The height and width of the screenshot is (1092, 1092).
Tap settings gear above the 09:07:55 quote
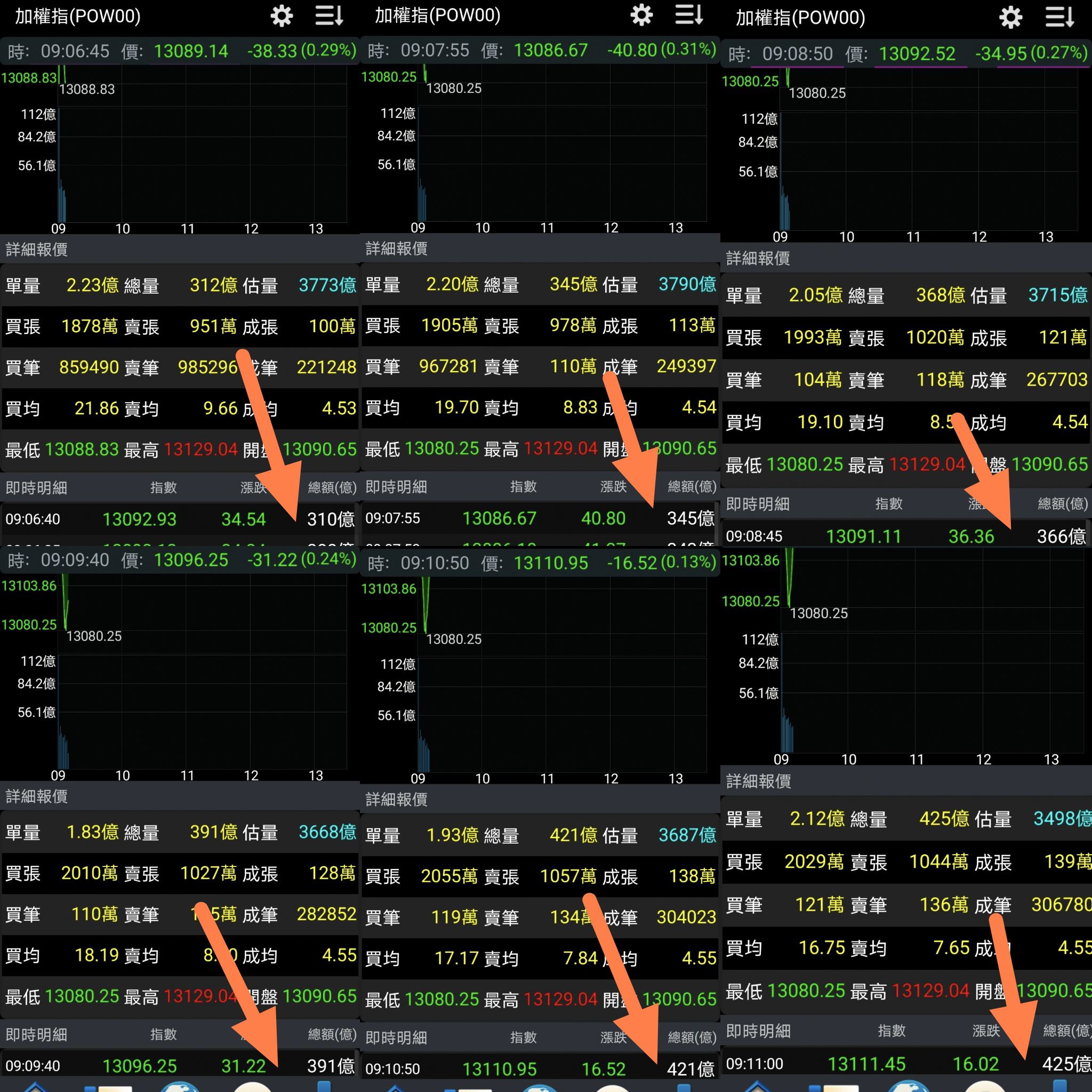[641, 15]
